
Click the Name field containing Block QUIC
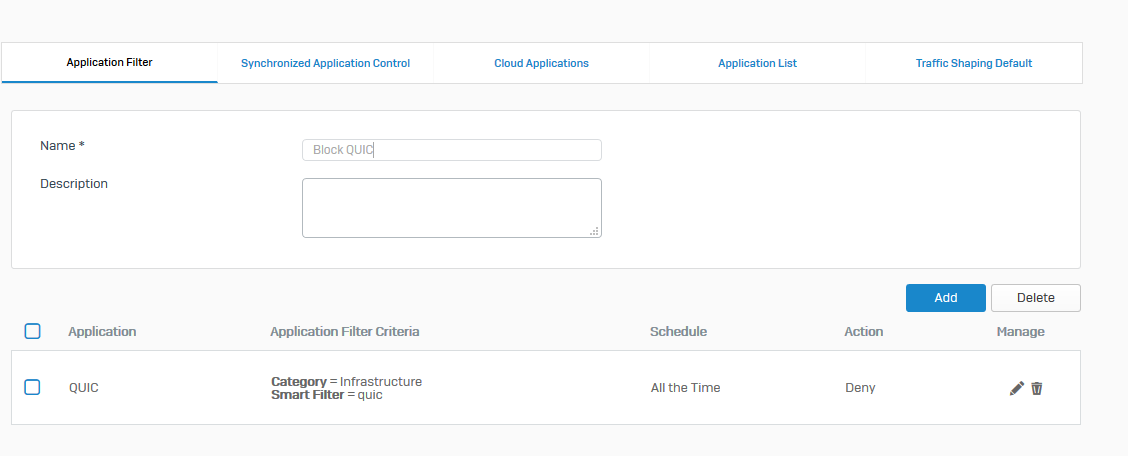point(451,150)
